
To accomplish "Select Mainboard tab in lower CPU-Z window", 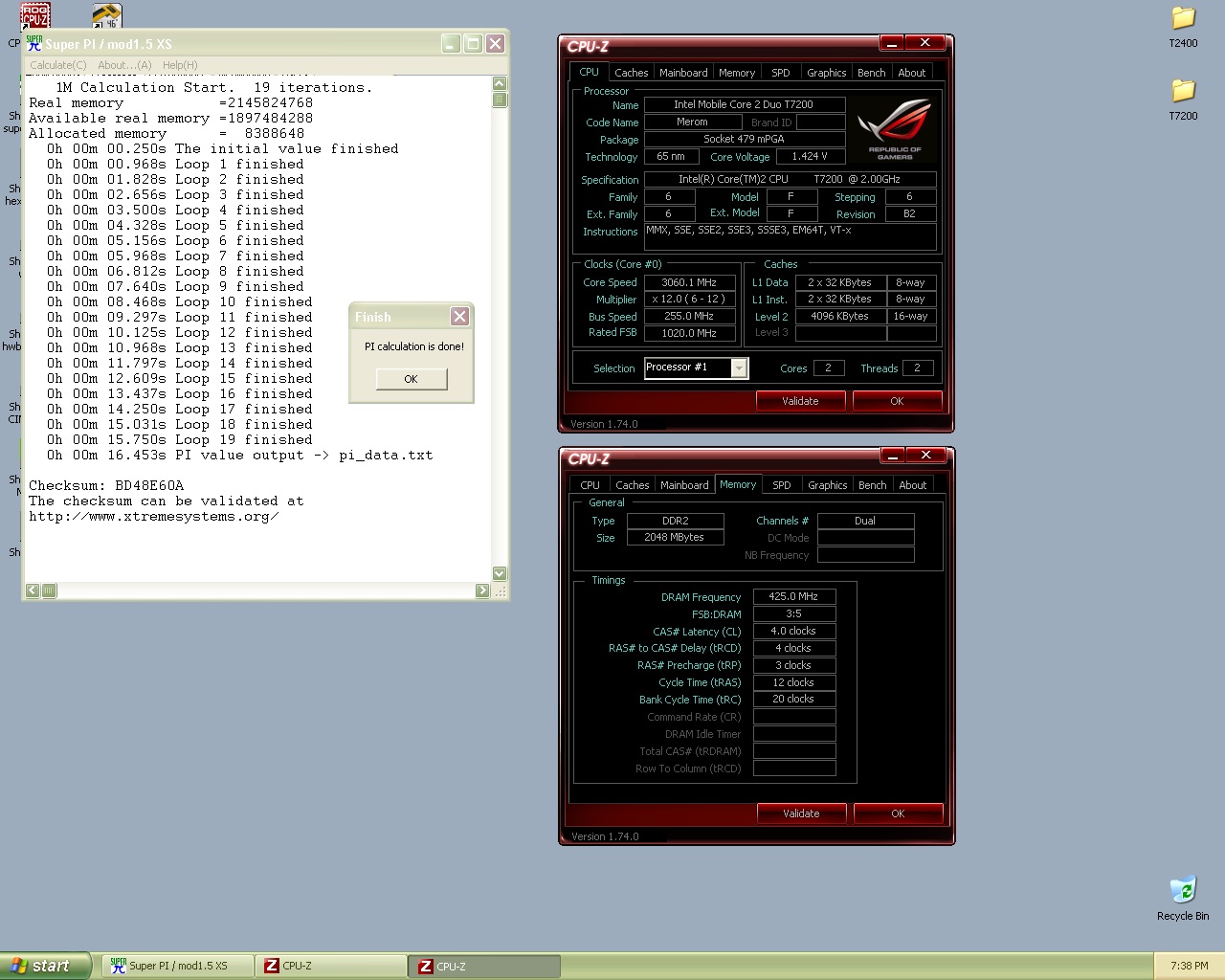I will [684, 485].
